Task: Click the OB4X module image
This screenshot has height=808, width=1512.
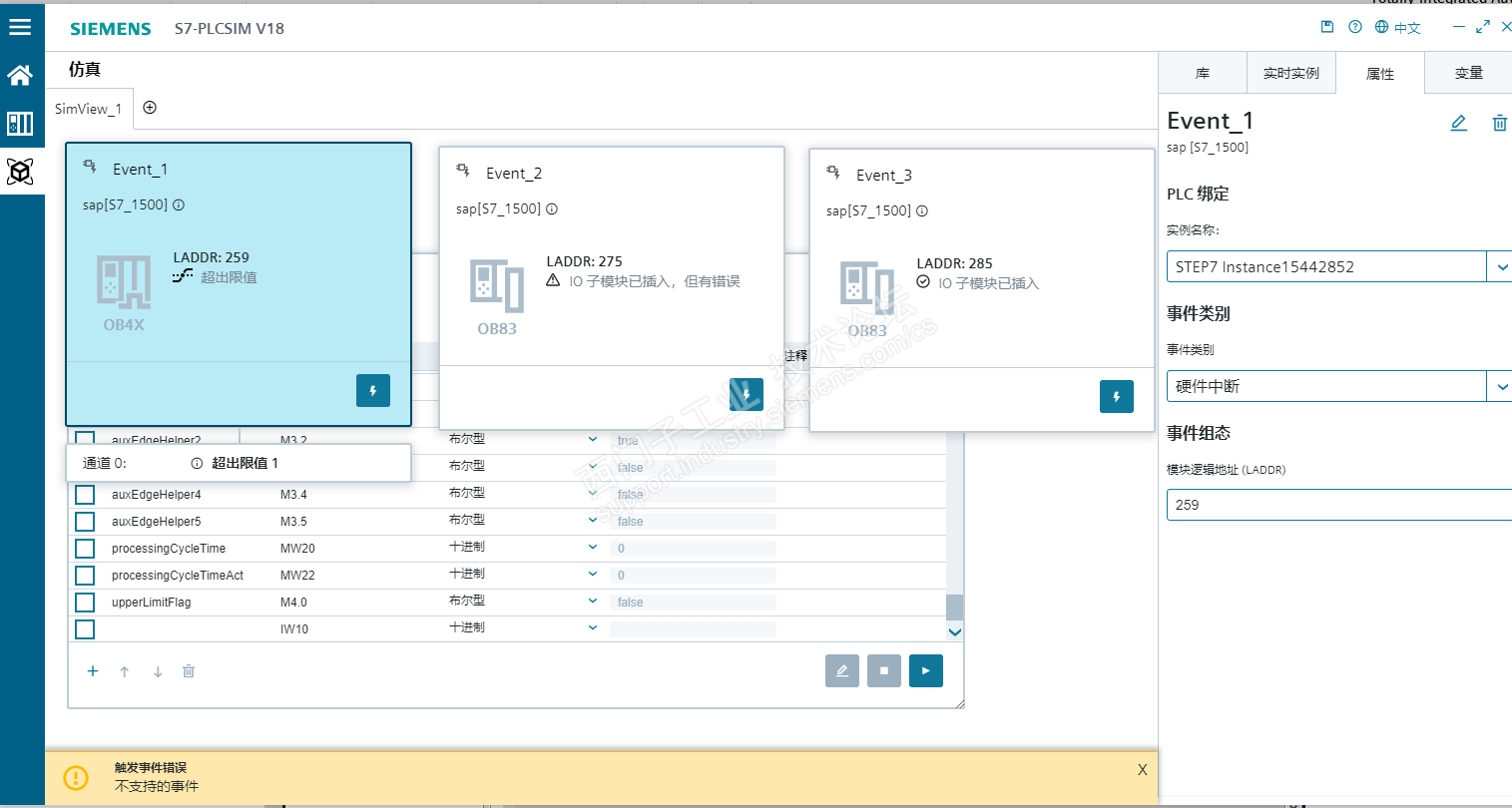Action: coord(124,280)
